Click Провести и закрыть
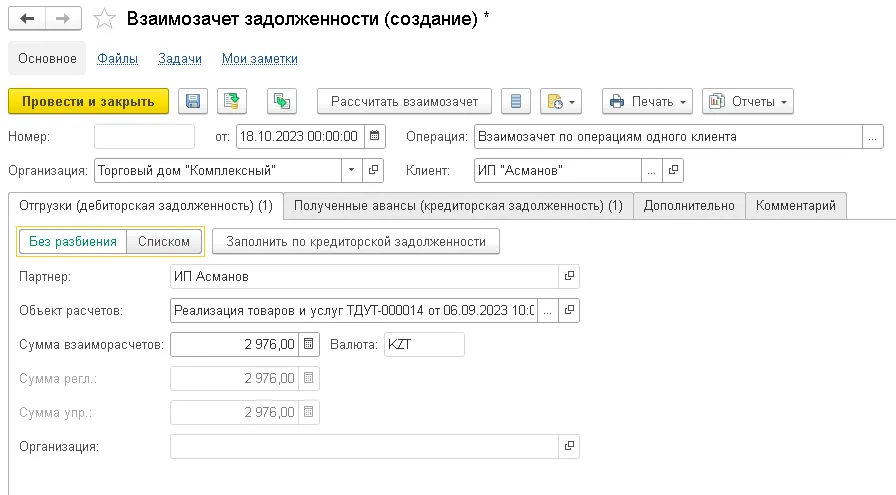896x495 pixels. tap(89, 101)
